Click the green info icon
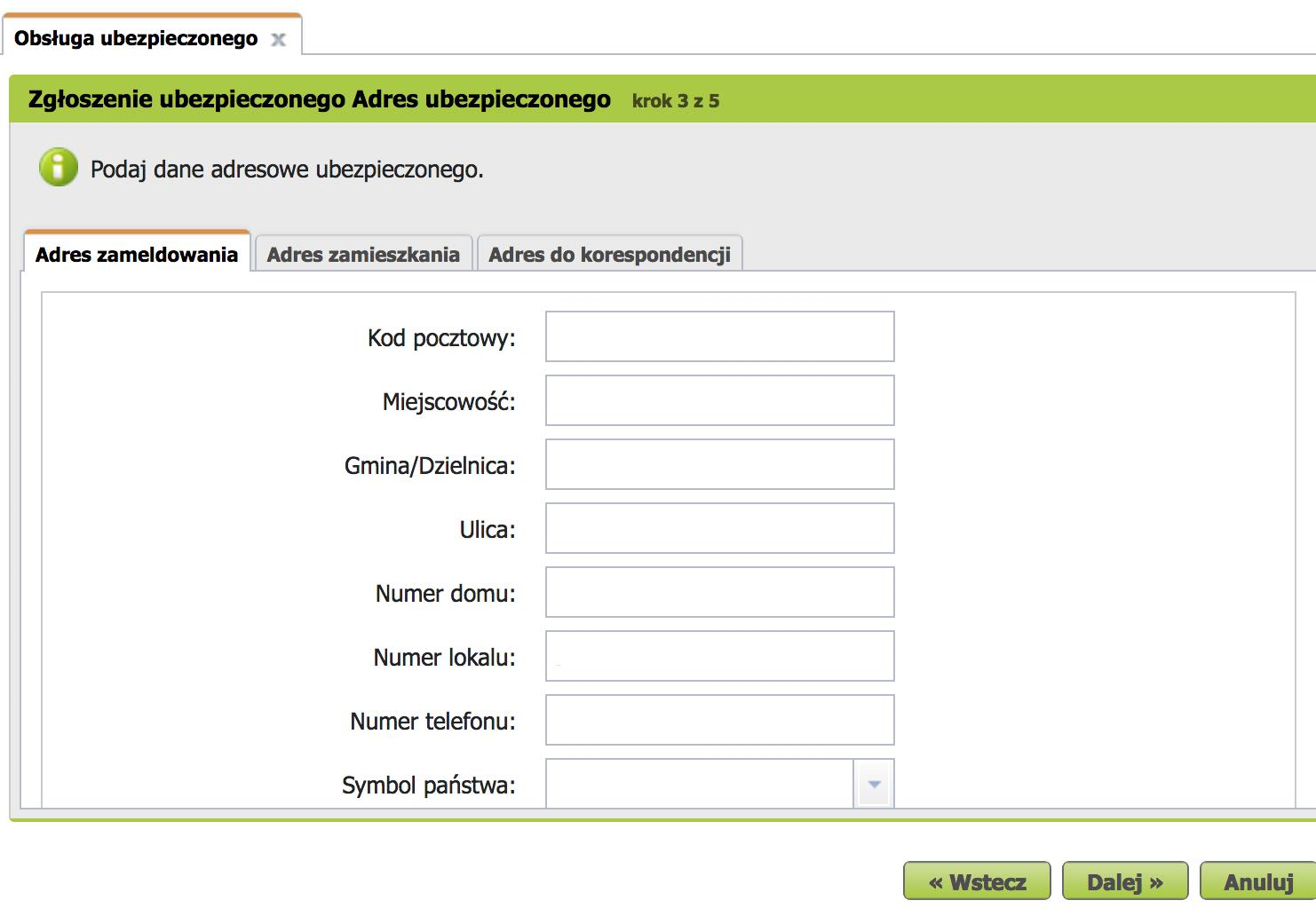Image resolution: width=1316 pixels, height=916 pixels. 59,168
